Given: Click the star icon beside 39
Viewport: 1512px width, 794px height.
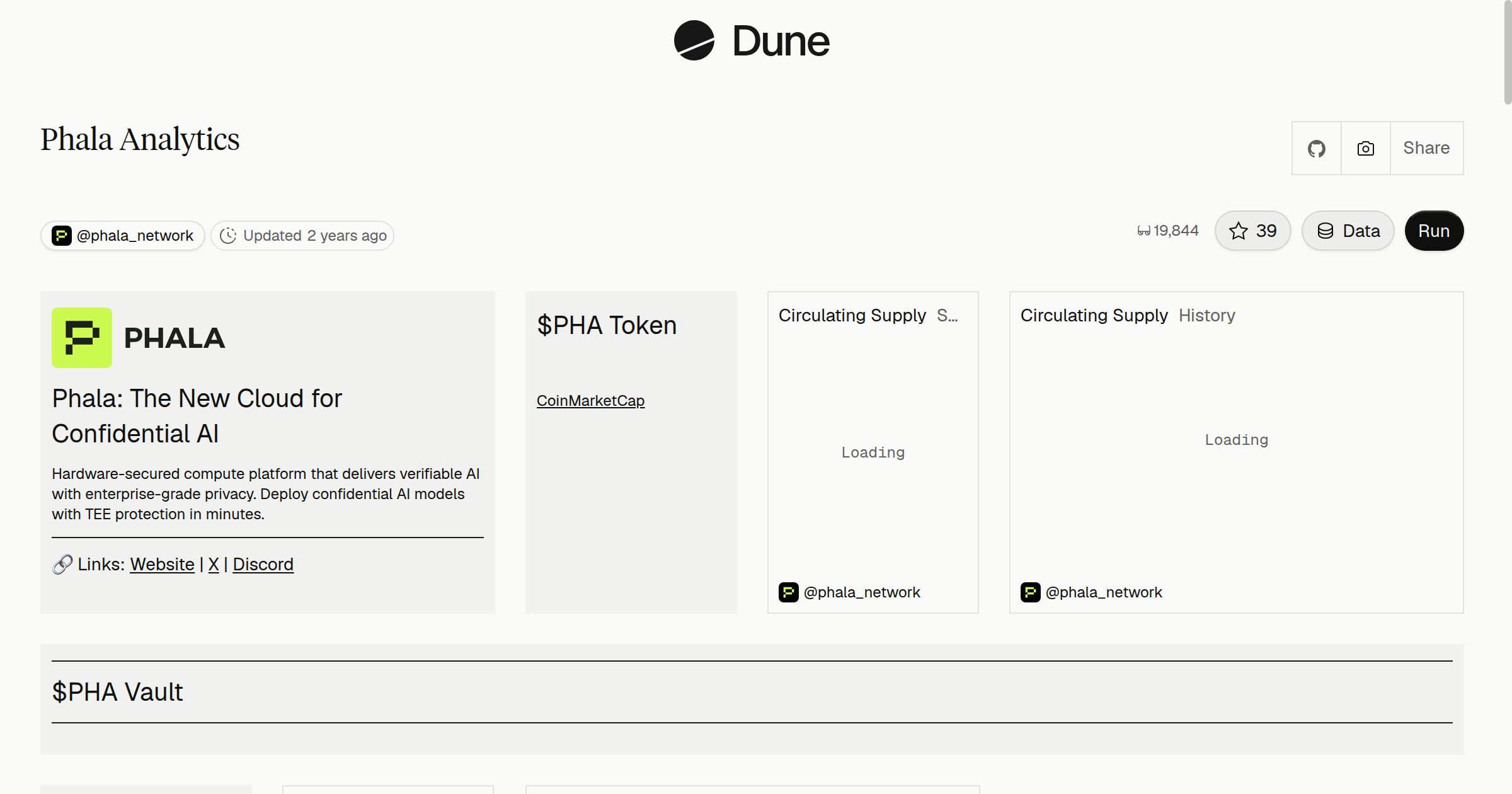Looking at the screenshot, I should [x=1238, y=231].
